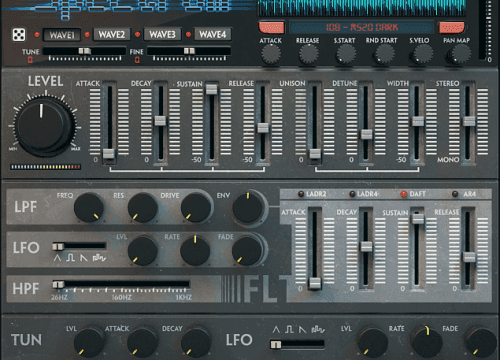Click the WIDTH fader handle
The image size is (500, 360).
418,121
